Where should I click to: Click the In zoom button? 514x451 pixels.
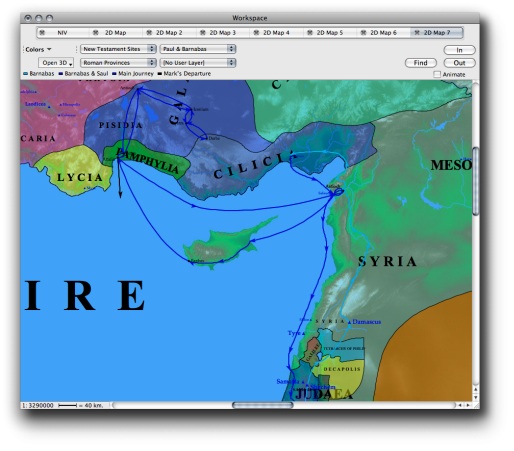tap(459, 50)
